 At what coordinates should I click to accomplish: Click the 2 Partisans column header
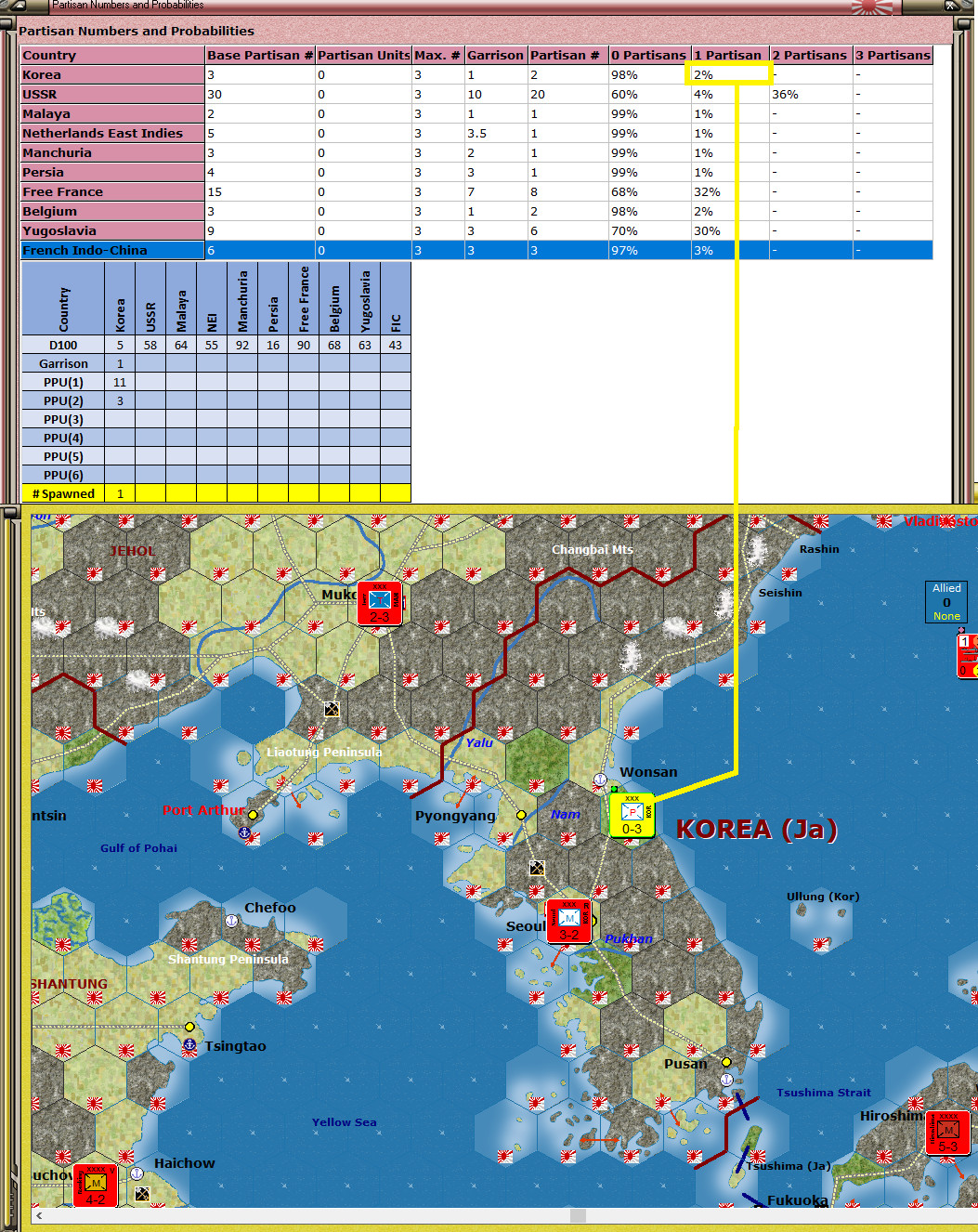[811, 55]
